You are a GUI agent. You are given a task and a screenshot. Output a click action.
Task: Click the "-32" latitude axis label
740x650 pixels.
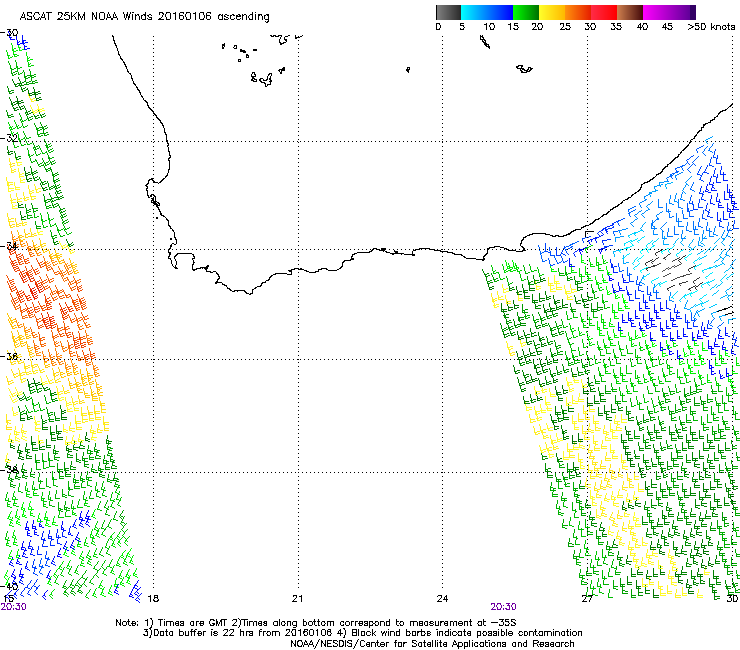coord(9,138)
